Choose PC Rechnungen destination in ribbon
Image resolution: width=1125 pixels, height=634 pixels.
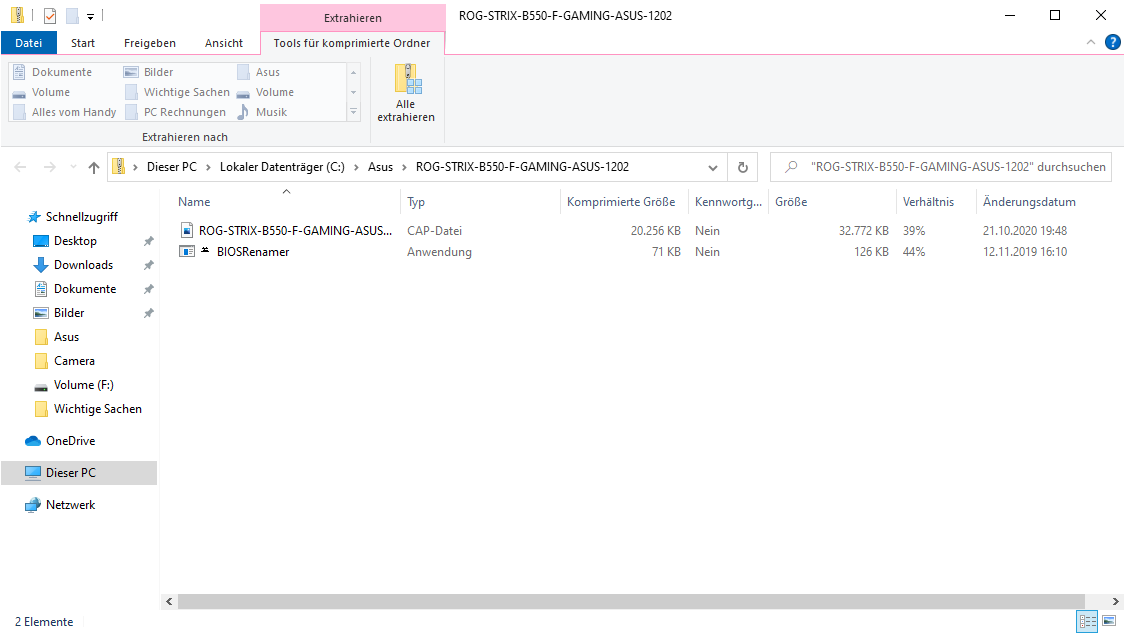pyautogui.click(x=176, y=112)
